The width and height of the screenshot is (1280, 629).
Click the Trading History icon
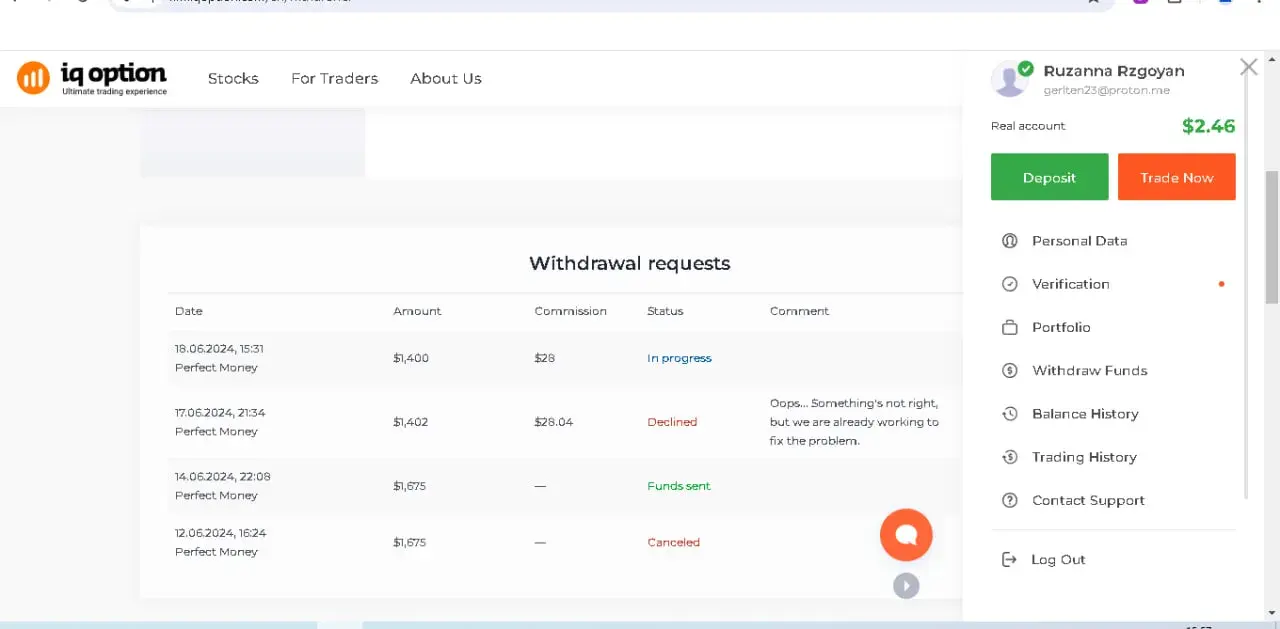pyautogui.click(x=1010, y=457)
